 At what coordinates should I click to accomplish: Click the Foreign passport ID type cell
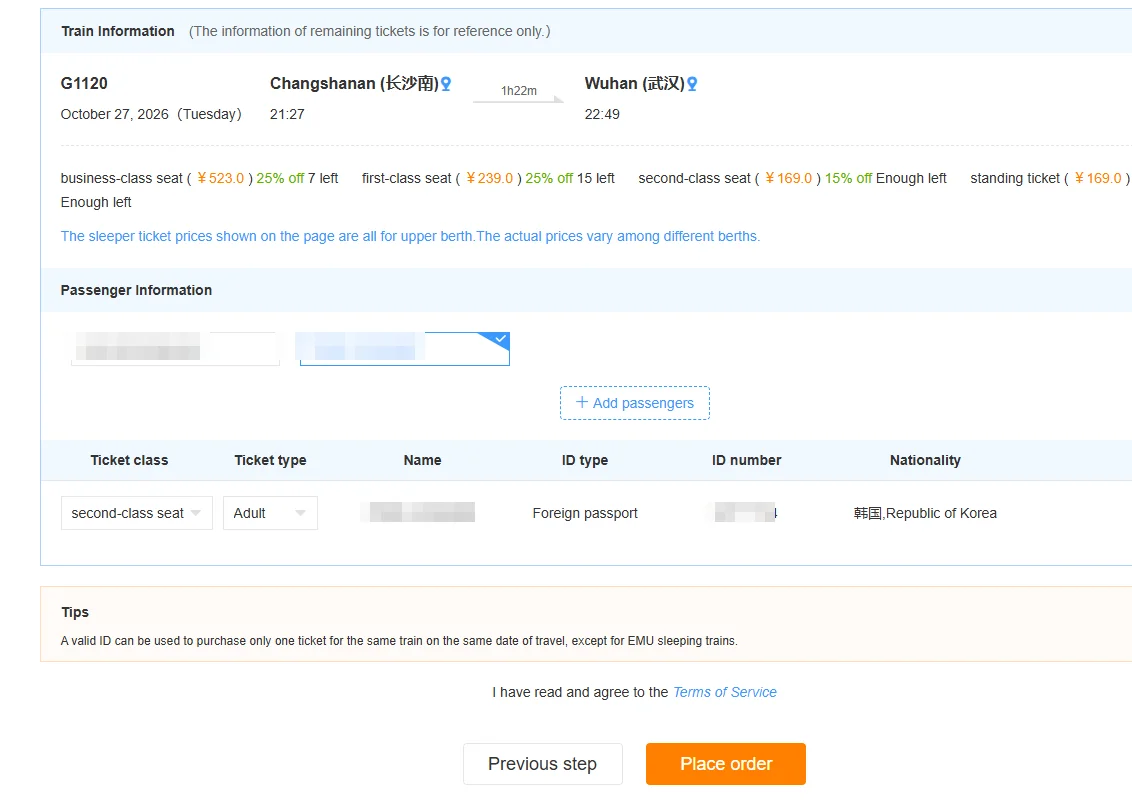coord(585,513)
